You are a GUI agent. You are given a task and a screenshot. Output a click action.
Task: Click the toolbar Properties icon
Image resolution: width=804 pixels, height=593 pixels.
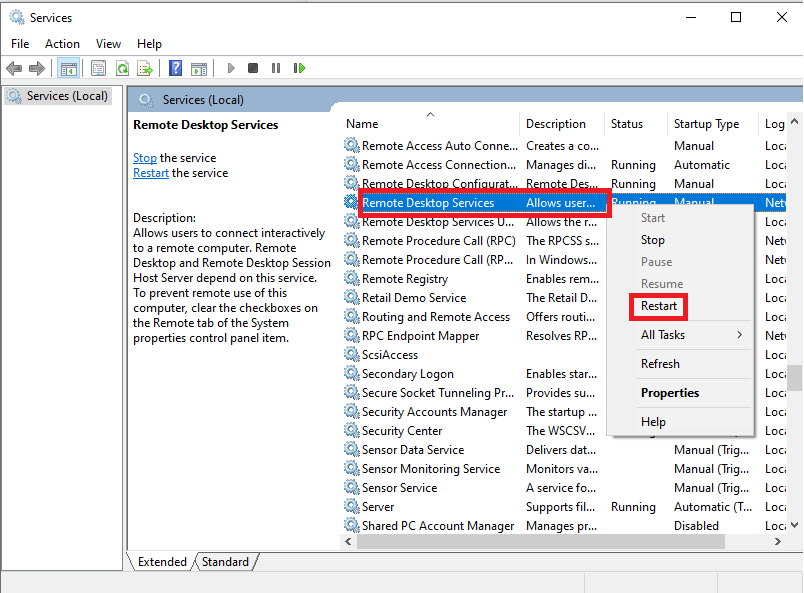(98, 68)
